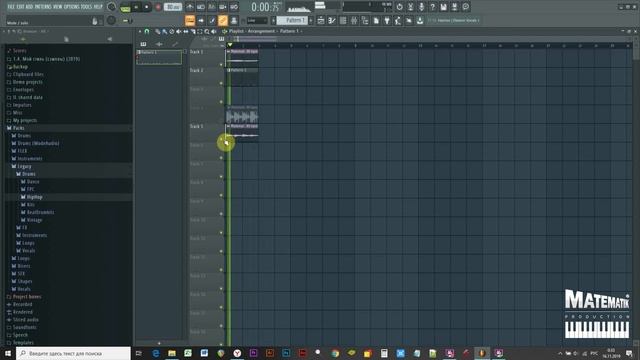Click the microphone recording icon
640x360 pixels.
[x=422, y=7]
